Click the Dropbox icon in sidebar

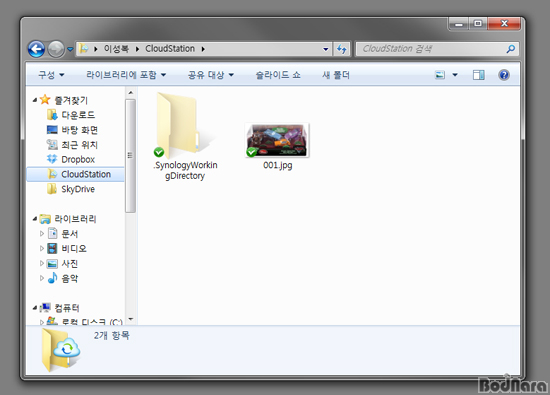tap(52, 159)
